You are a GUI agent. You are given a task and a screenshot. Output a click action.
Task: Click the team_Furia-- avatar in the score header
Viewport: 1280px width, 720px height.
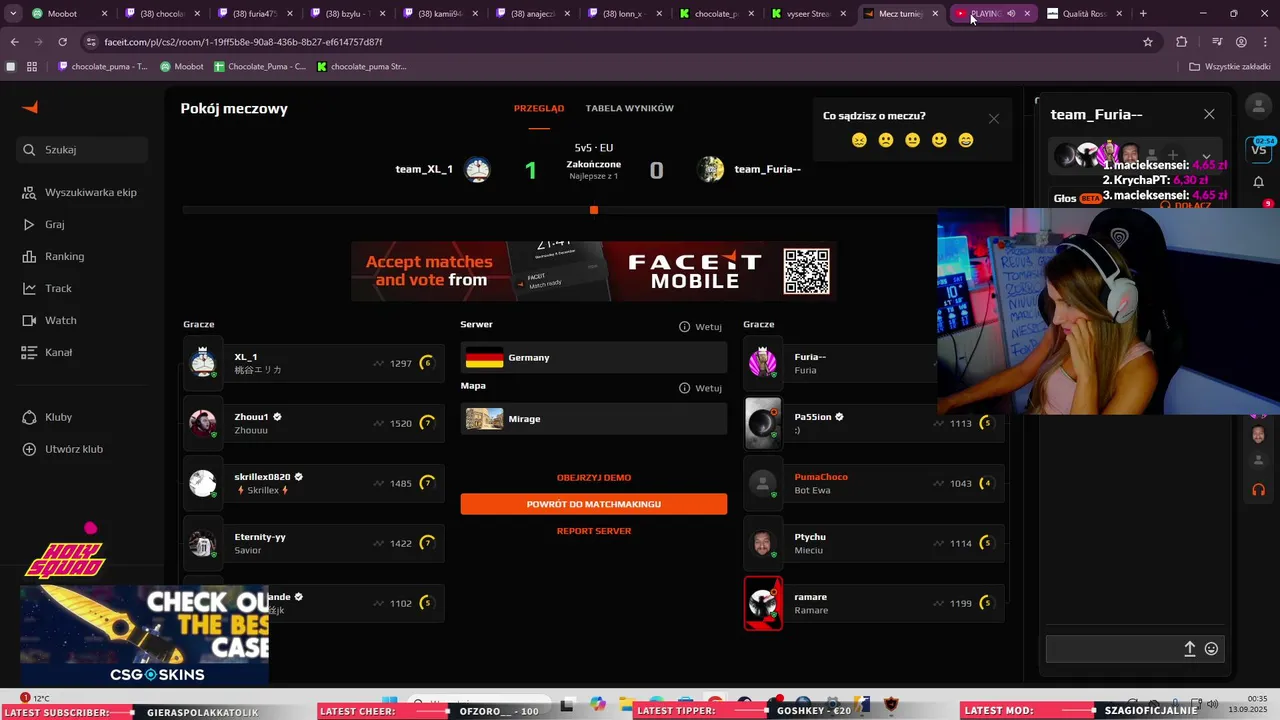[x=711, y=169]
